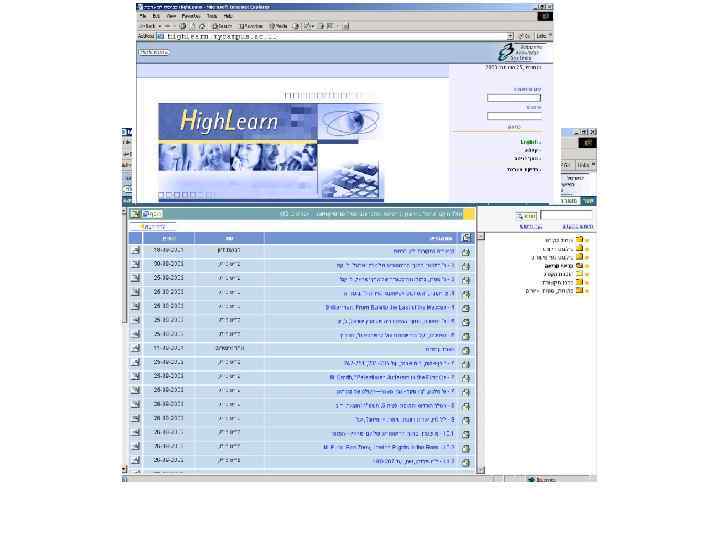720x540 pixels.
Task: Click the yellow square at the teal bar's right end
Action: tap(469, 214)
